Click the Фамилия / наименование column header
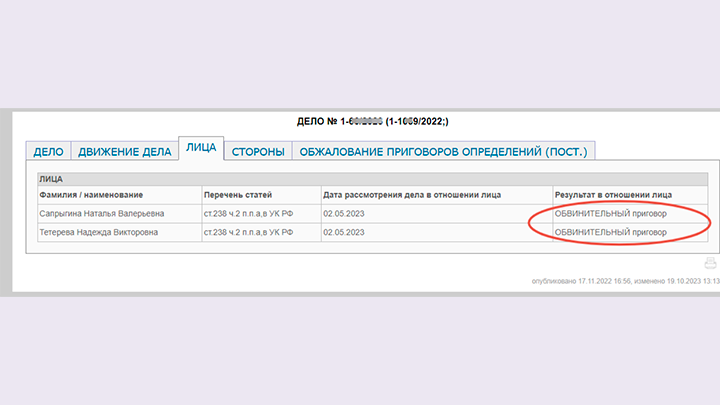This screenshot has height=405, width=720. [x=91, y=194]
